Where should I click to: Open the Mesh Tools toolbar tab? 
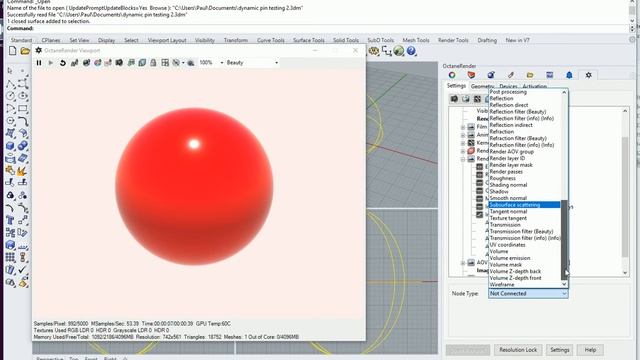pos(416,40)
